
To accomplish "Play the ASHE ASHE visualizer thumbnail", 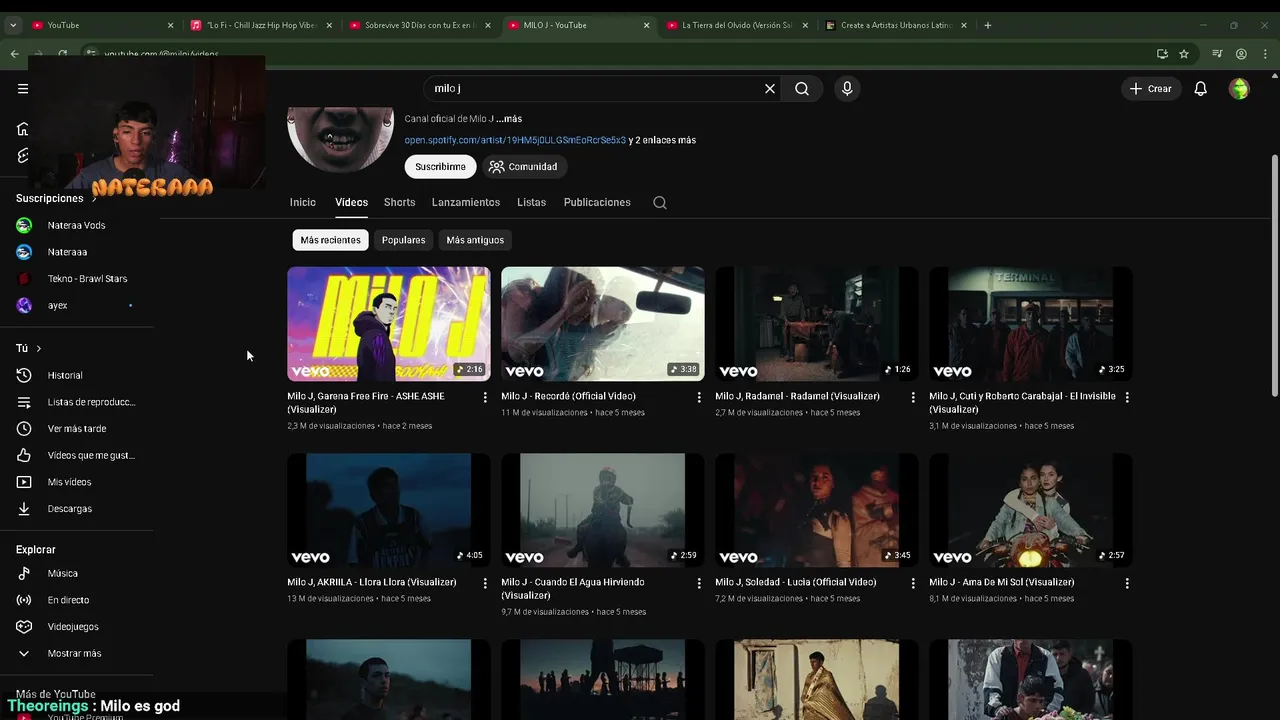I will (389, 324).
